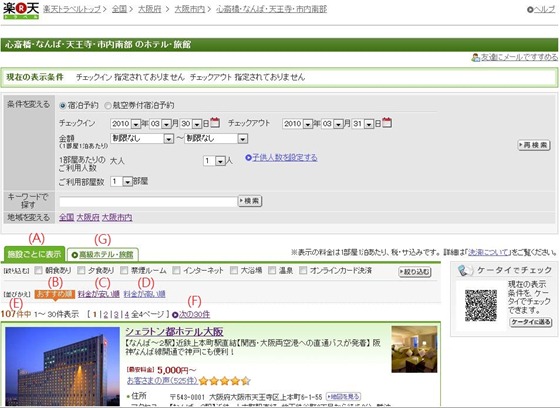Image resolution: width=560 pixels, height=408 pixels.
Task: Click the next 30 results arrow icon
Action: tap(175, 315)
